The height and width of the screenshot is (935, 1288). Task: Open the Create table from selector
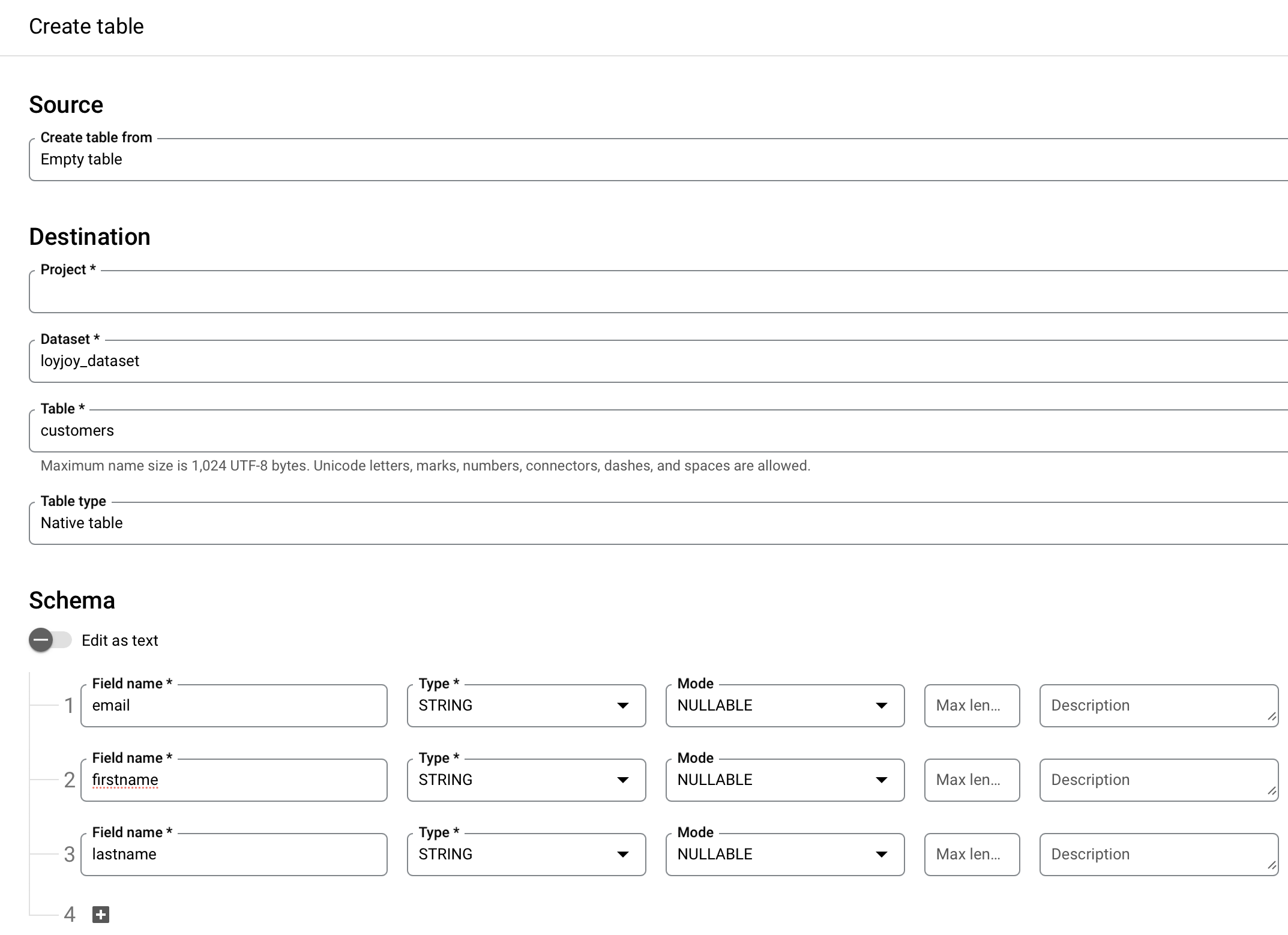(x=658, y=160)
